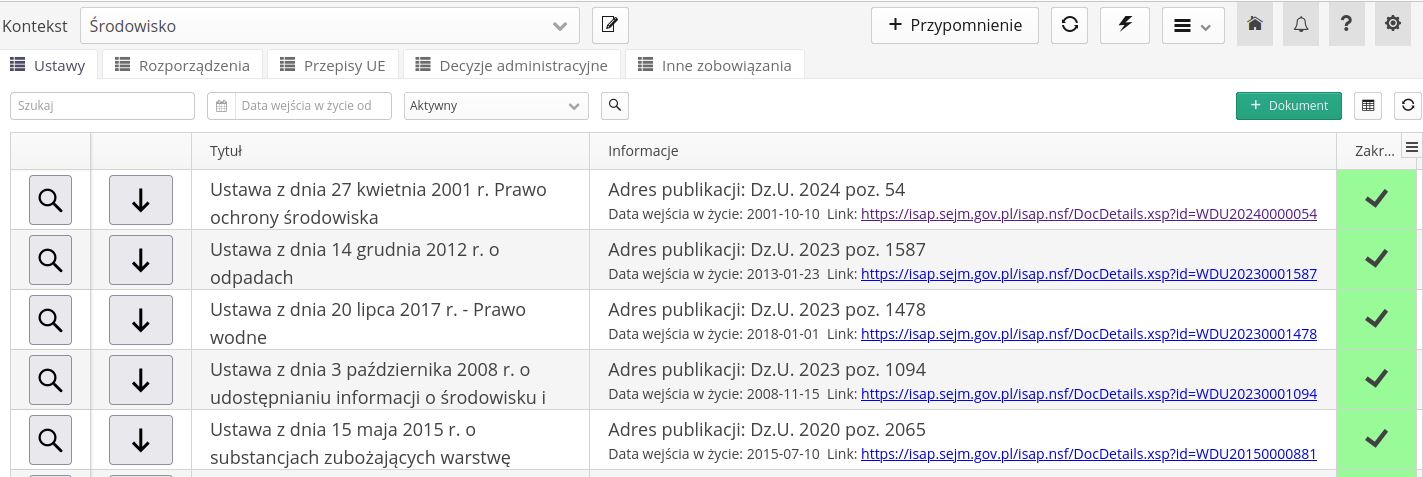Click down arrow for Ustawa o odpadach
Screen dimensions: 1423x477
pos(140,260)
